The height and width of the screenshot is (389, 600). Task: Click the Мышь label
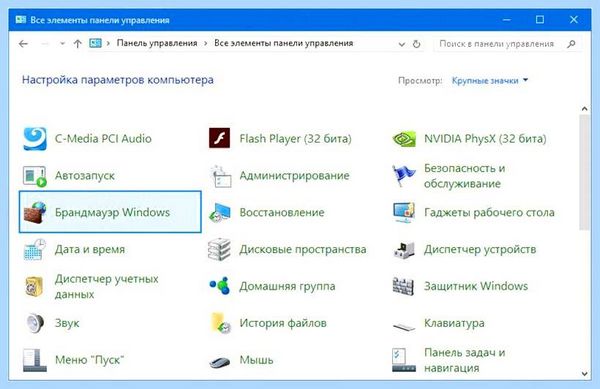pyautogui.click(x=256, y=360)
